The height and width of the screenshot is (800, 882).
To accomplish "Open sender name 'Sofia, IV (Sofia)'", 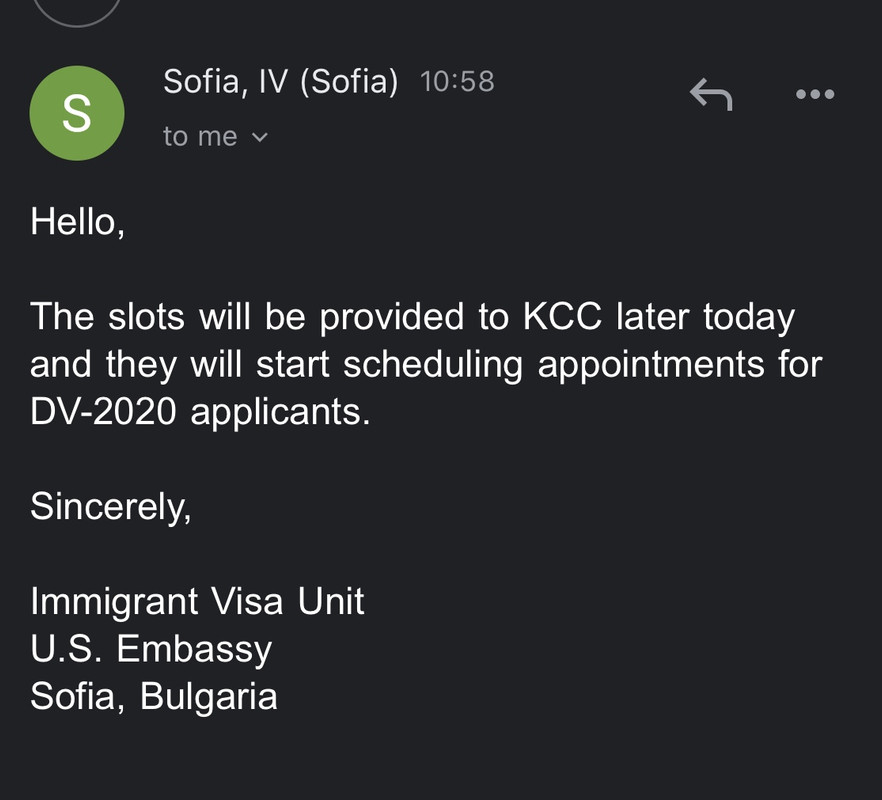I will (280, 81).
